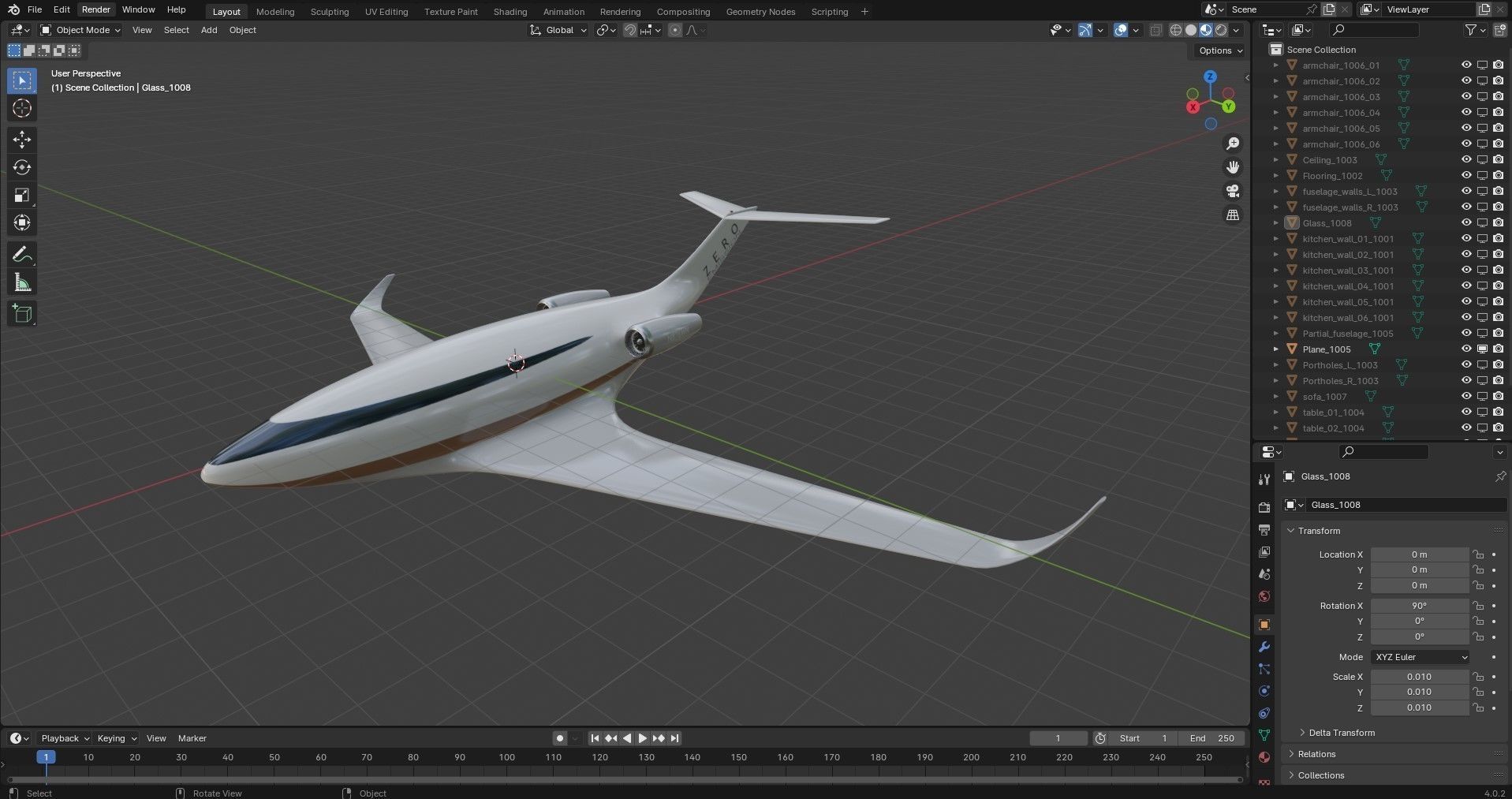
Task: Toggle proportional editing
Action: [674, 30]
